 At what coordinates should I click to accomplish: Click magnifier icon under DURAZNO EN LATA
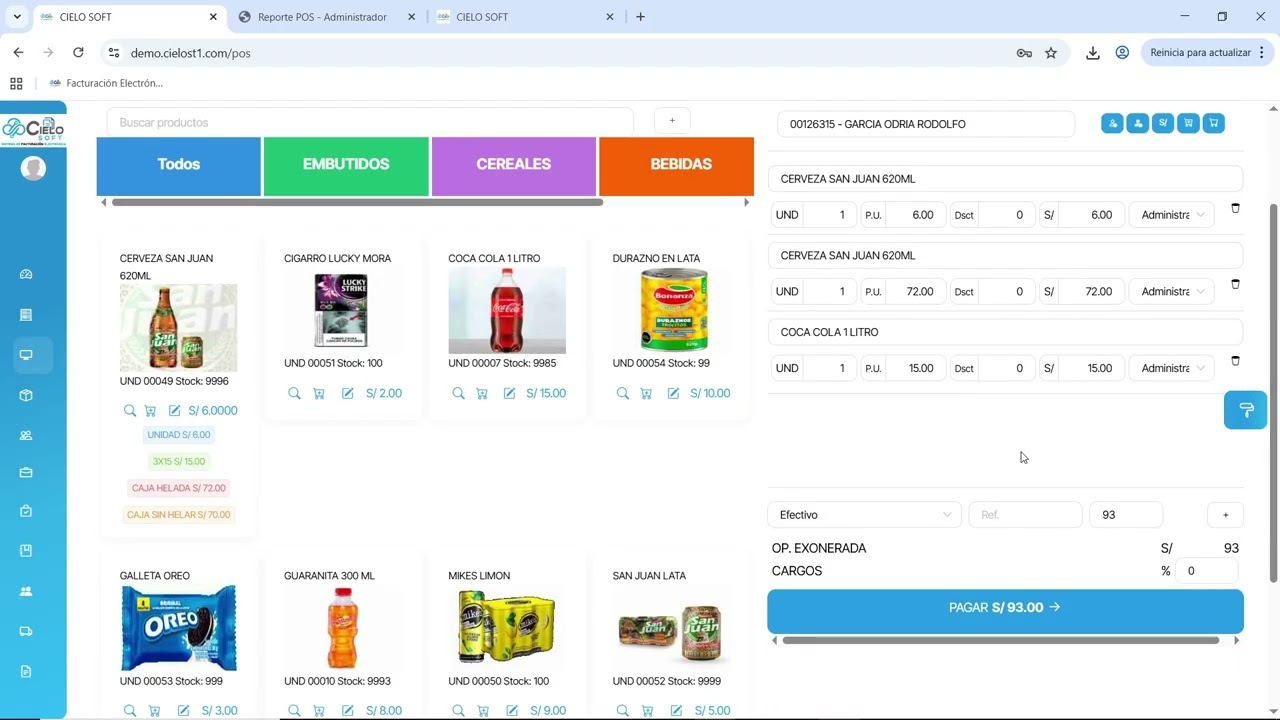[622, 394]
